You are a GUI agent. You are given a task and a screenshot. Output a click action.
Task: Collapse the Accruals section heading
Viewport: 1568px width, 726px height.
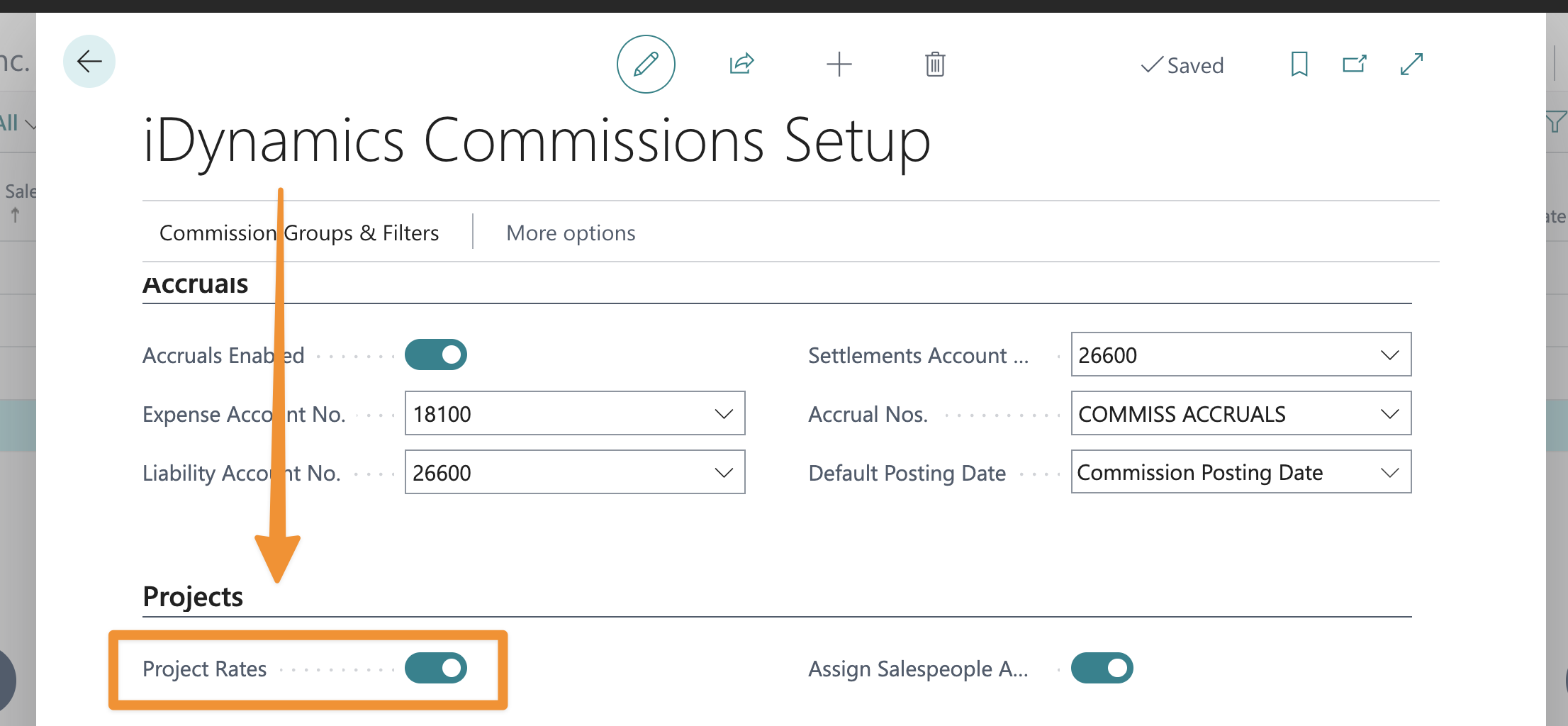[x=196, y=284]
